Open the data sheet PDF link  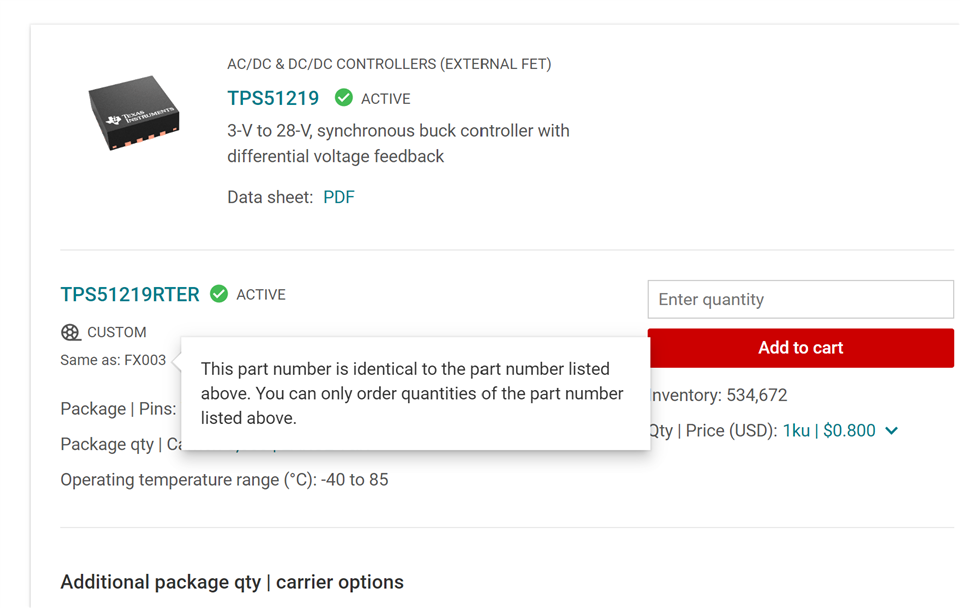[x=339, y=197]
